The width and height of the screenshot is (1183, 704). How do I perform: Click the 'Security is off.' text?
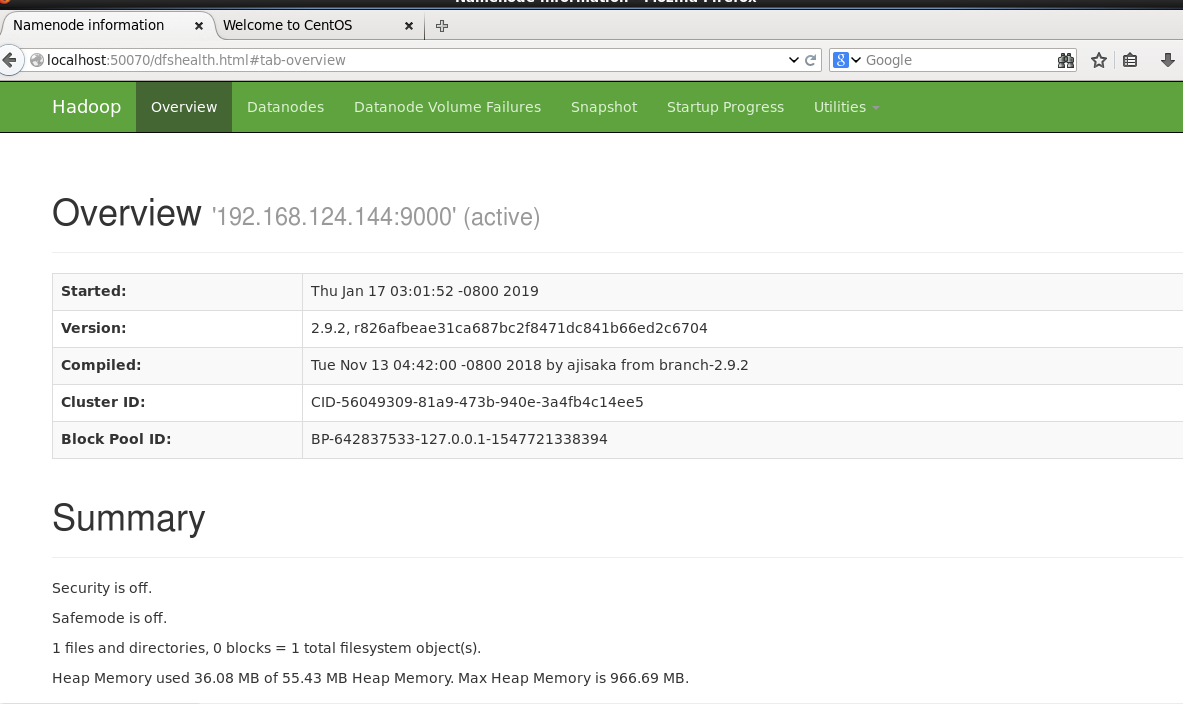102,588
